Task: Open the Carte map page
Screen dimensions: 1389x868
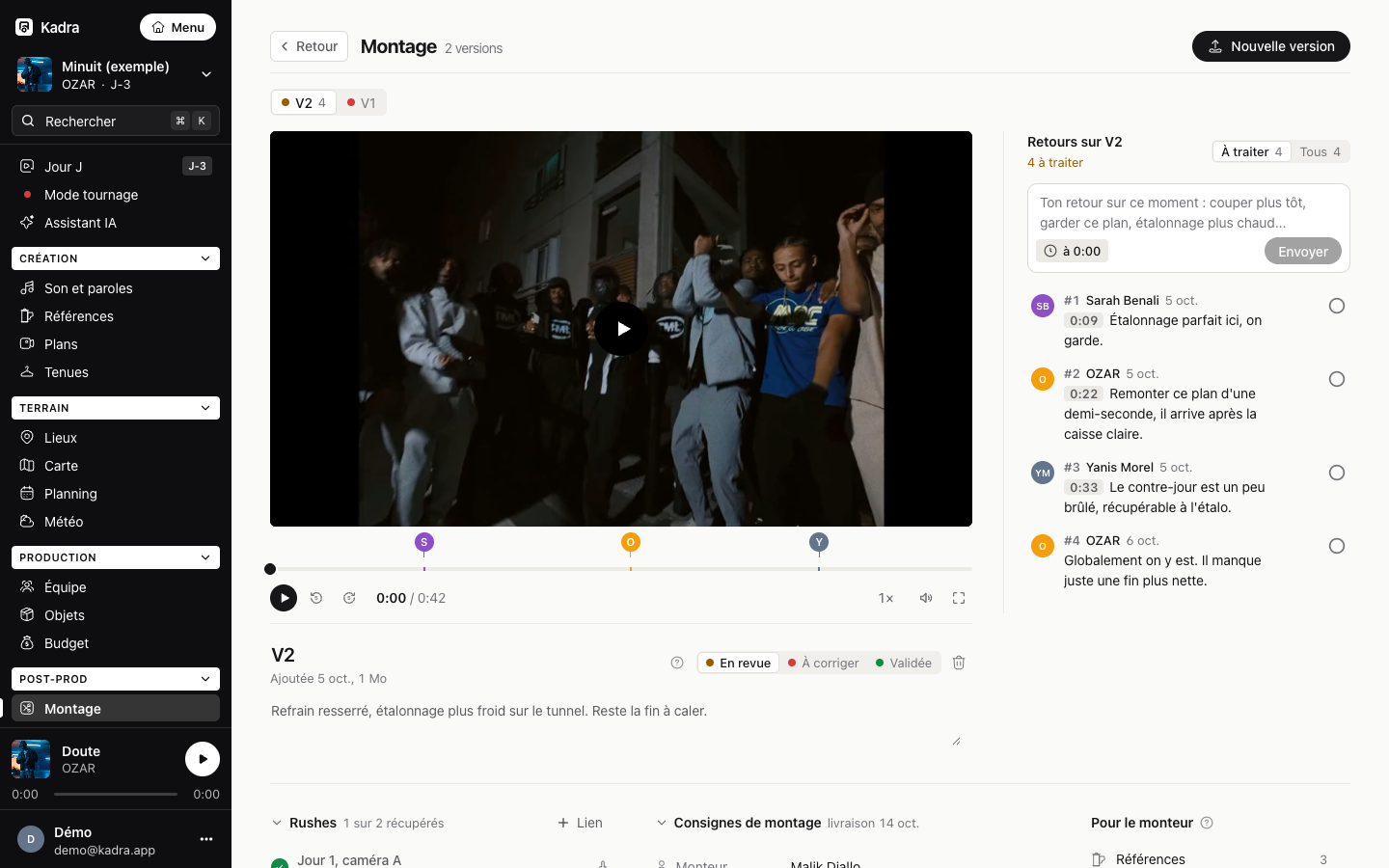Action: coord(116,465)
